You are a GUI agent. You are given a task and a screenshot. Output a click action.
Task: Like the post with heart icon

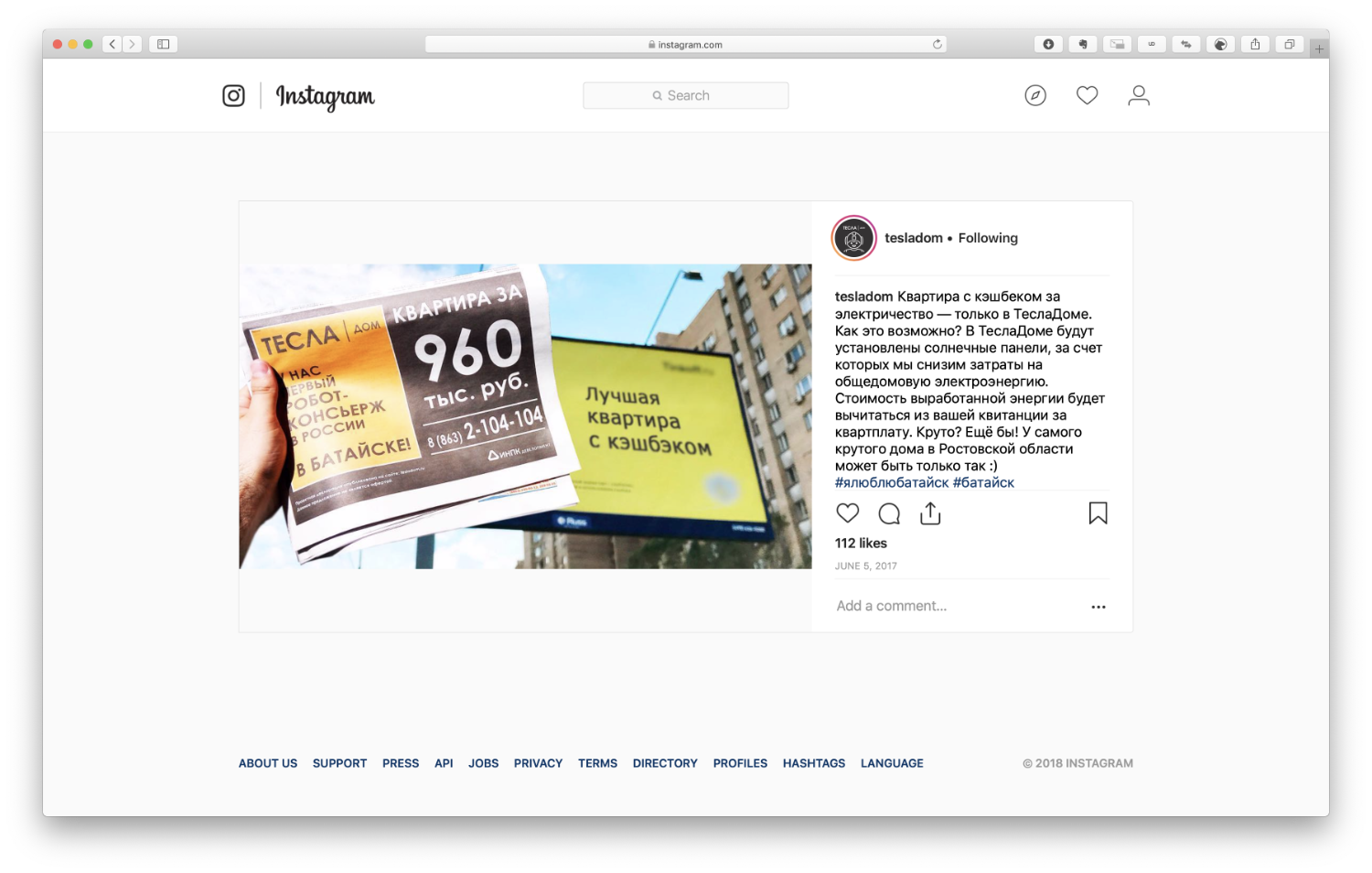tap(848, 513)
